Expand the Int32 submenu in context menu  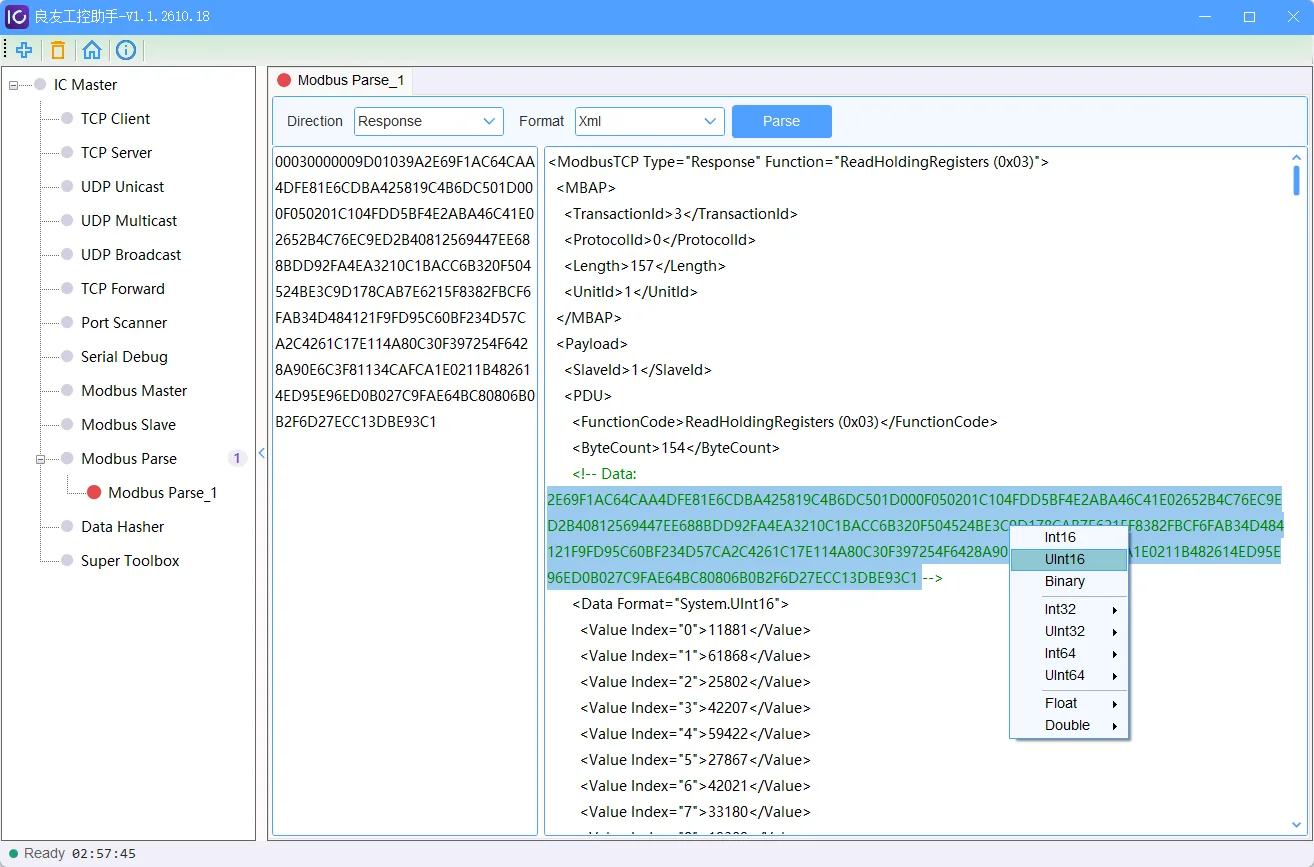coord(1069,609)
